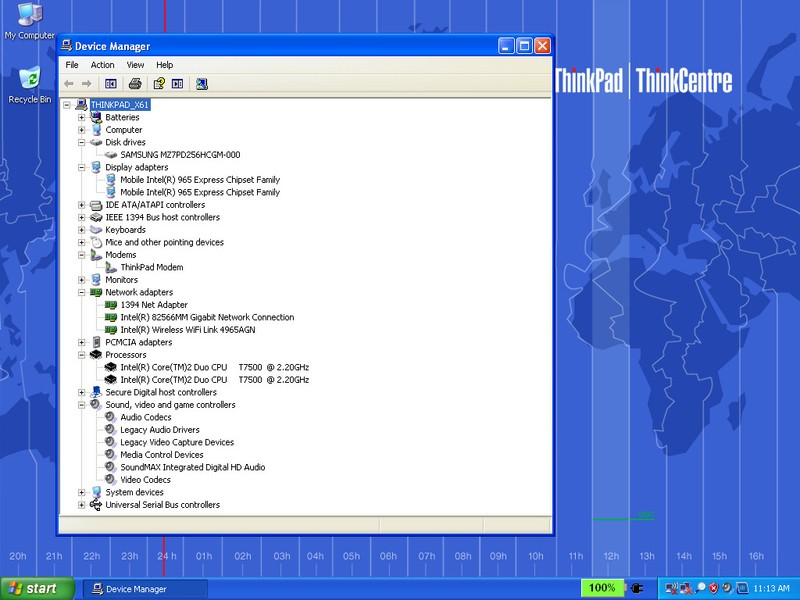The width and height of the screenshot is (800, 600).
Task: Toggle the console tree toolbar icon
Action: 111,84
